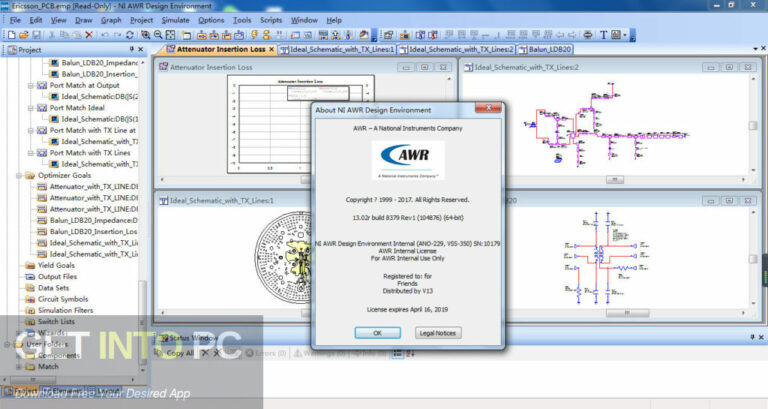Click the lightning bolt Analyze icon
Image resolution: width=768 pixels, height=409 pixels.
click(x=254, y=35)
